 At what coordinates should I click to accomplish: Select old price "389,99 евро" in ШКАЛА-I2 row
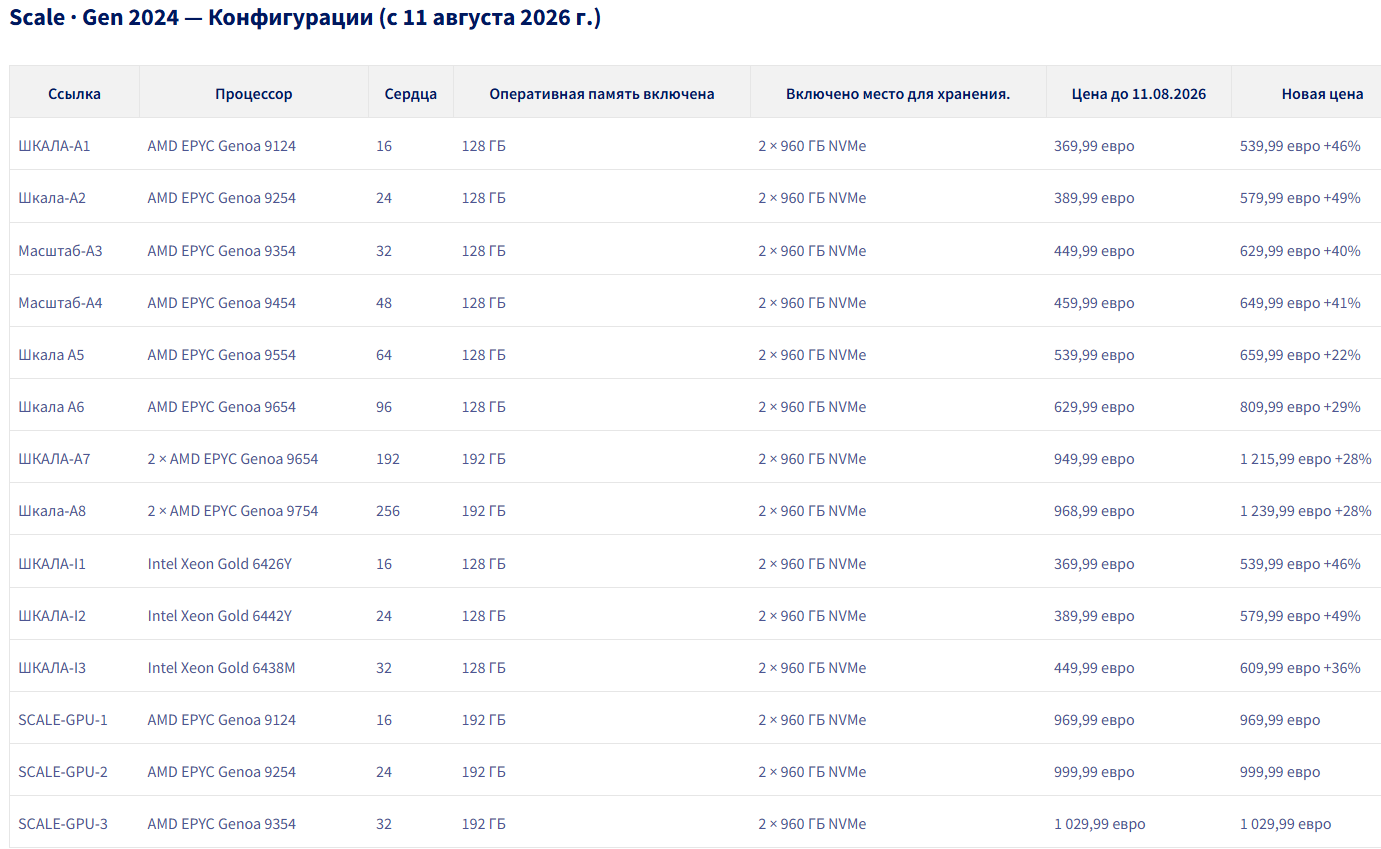[x=1094, y=616]
